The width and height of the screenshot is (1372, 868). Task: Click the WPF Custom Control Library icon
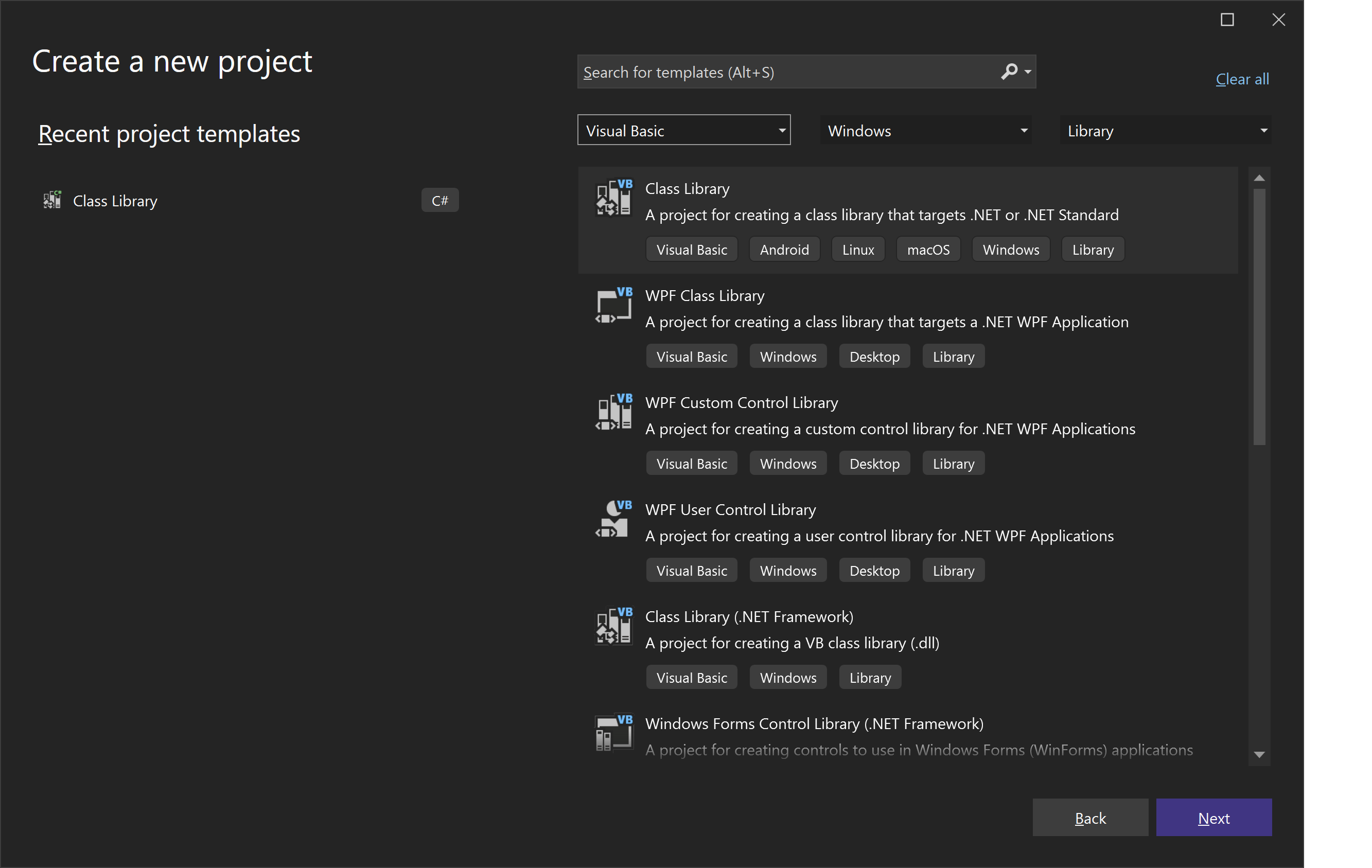click(x=613, y=412)
